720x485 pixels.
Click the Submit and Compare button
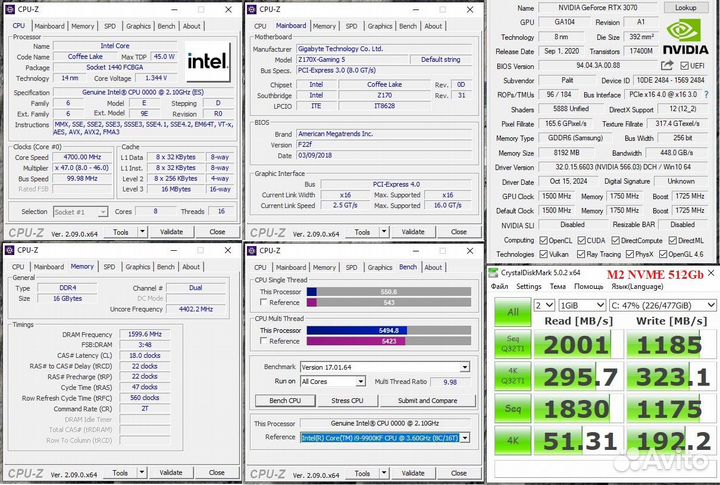428,400
